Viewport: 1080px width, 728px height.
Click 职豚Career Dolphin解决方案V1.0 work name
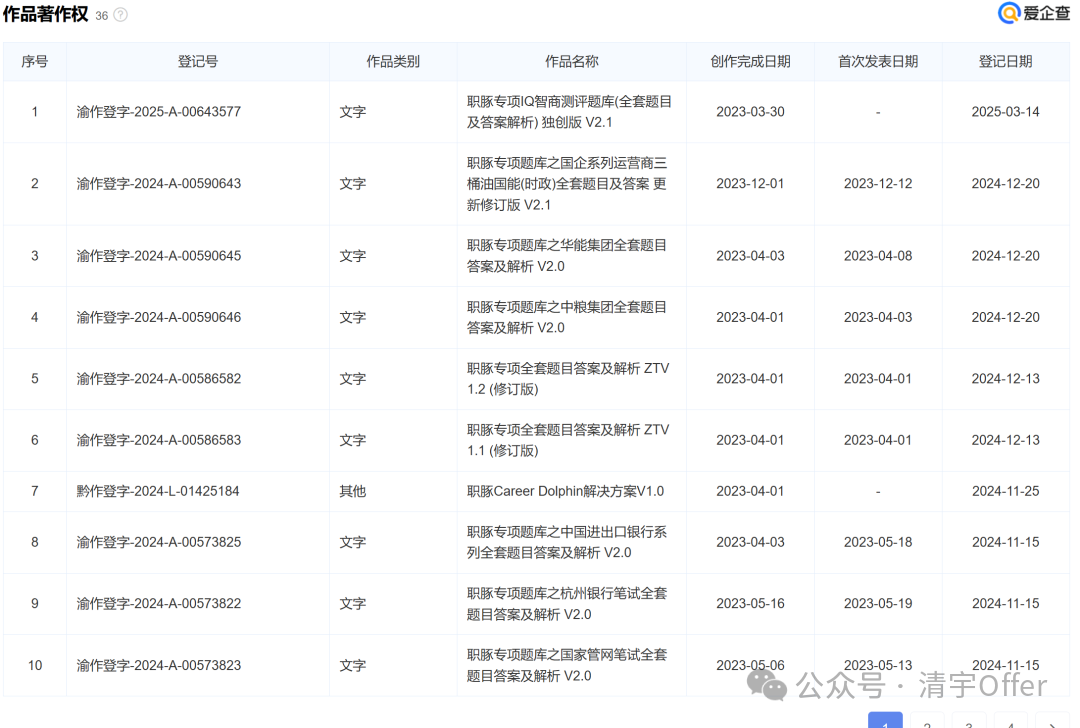point(565,491)
